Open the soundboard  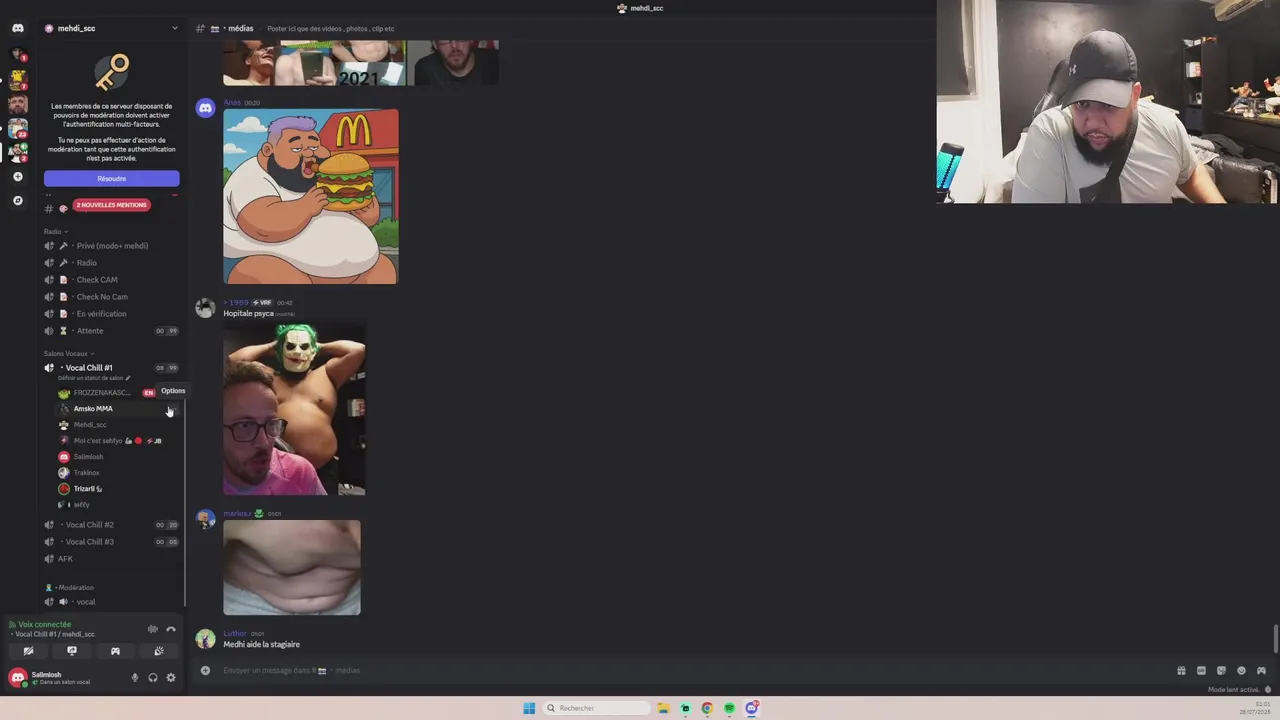(159, 651)
